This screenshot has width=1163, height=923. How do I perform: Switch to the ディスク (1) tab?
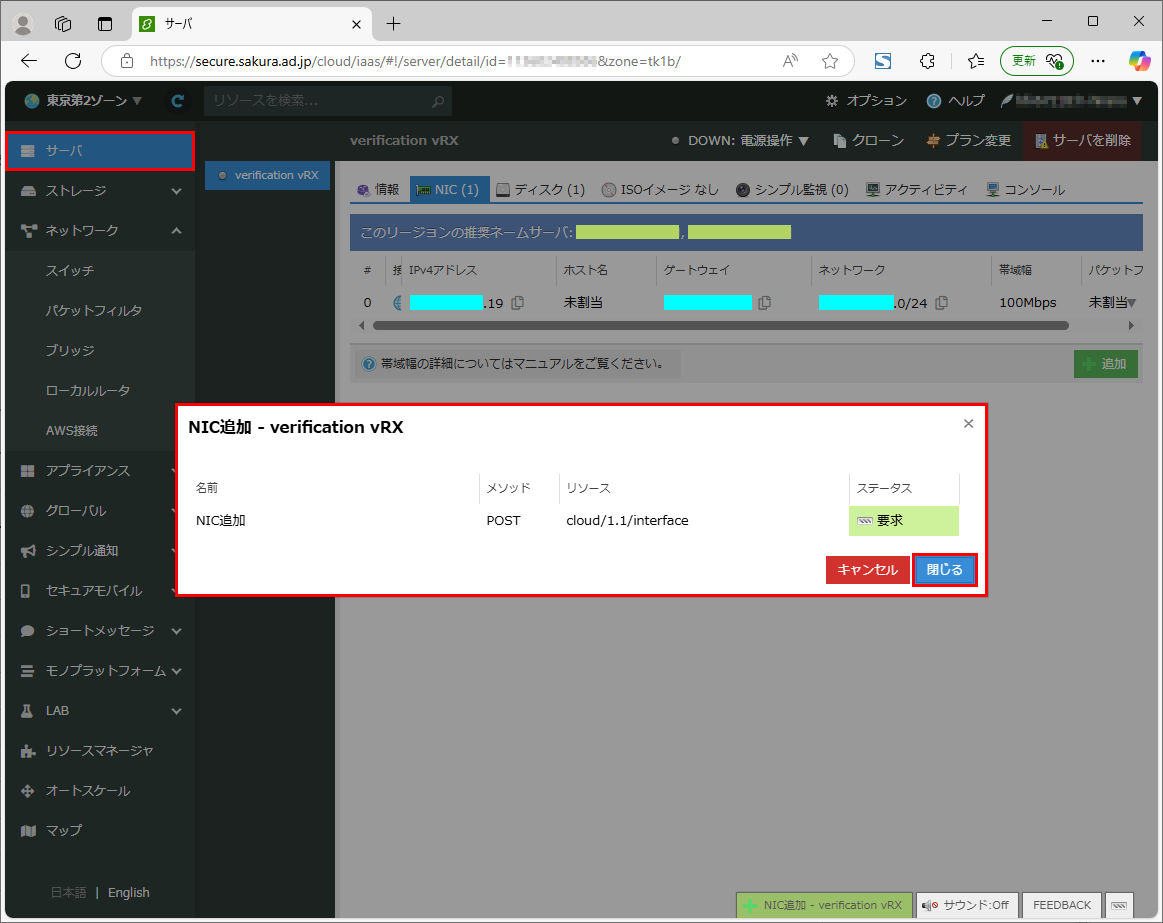[541, 190]
